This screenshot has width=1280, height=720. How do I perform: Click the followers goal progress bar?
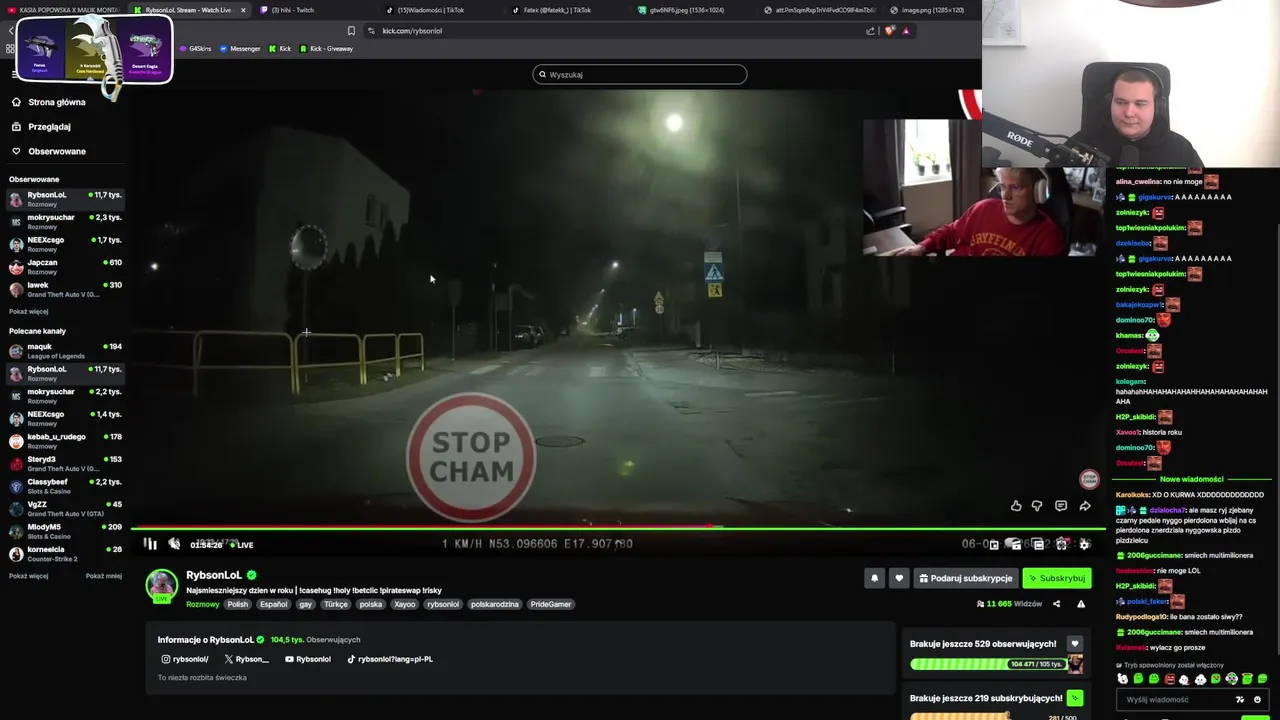click(988, 664)
